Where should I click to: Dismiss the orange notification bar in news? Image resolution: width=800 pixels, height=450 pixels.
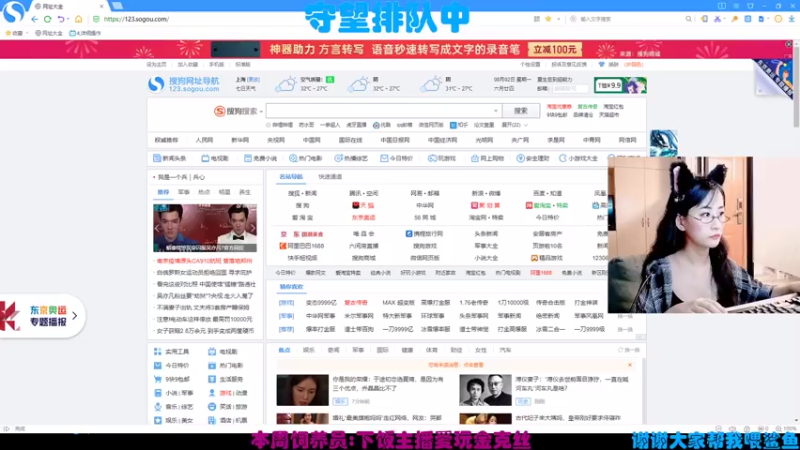pyautogui.click(x=630, y=365)
